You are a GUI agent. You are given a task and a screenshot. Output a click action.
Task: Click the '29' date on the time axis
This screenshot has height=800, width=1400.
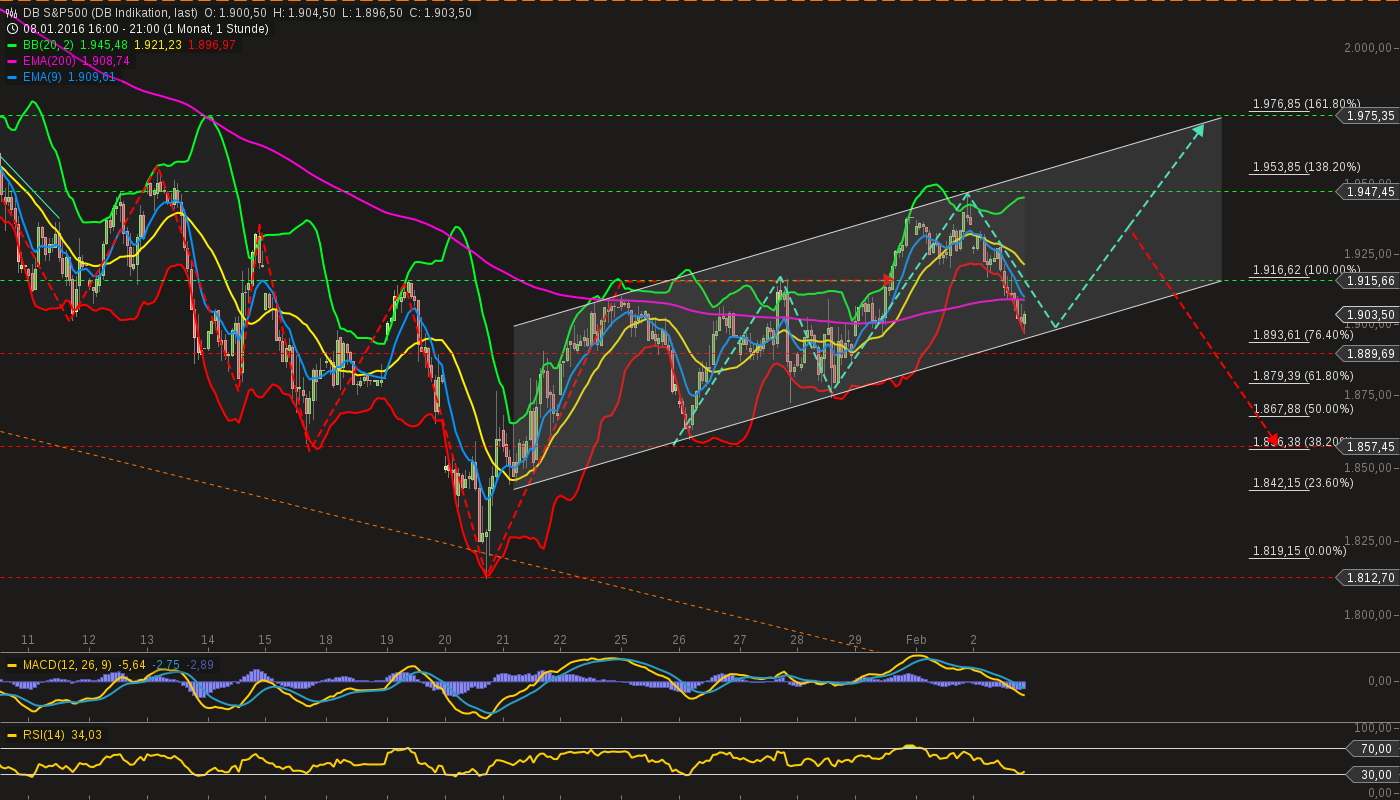pos(855,640)
